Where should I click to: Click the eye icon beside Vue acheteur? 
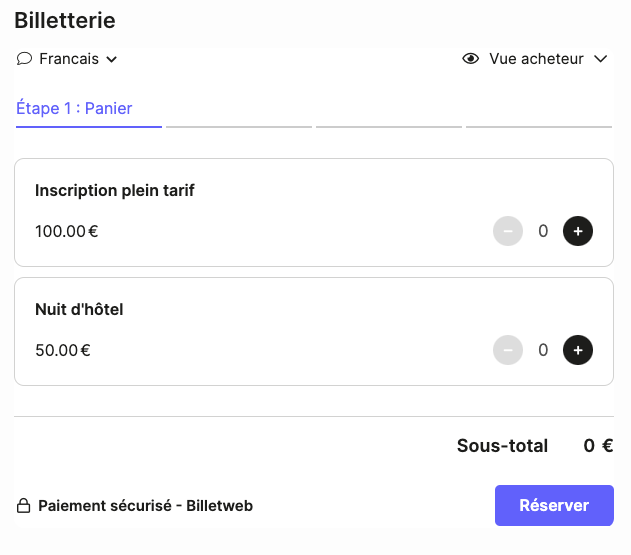(x=471, y=59)
